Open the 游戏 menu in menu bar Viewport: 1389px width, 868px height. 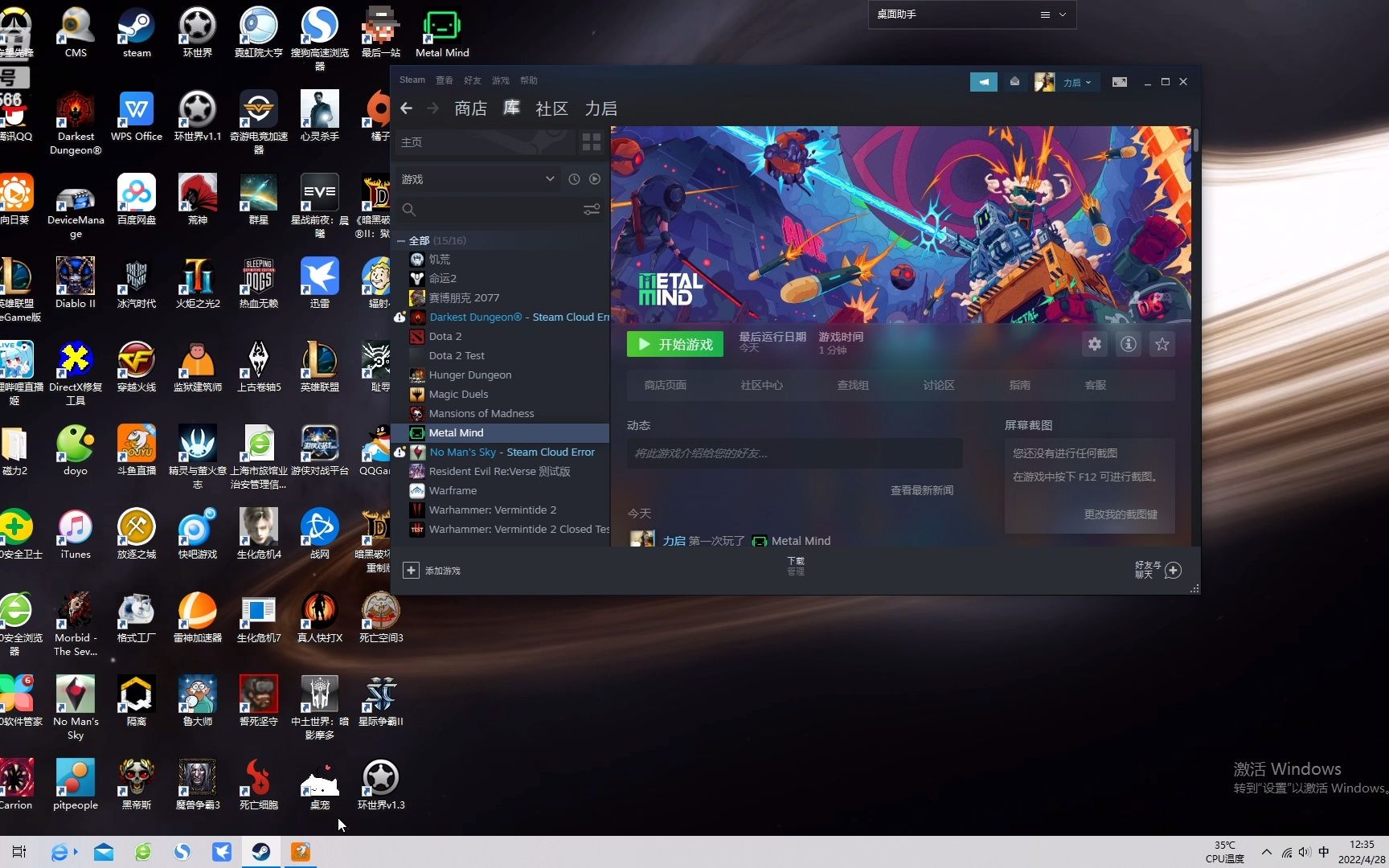[x=501, y=80]
